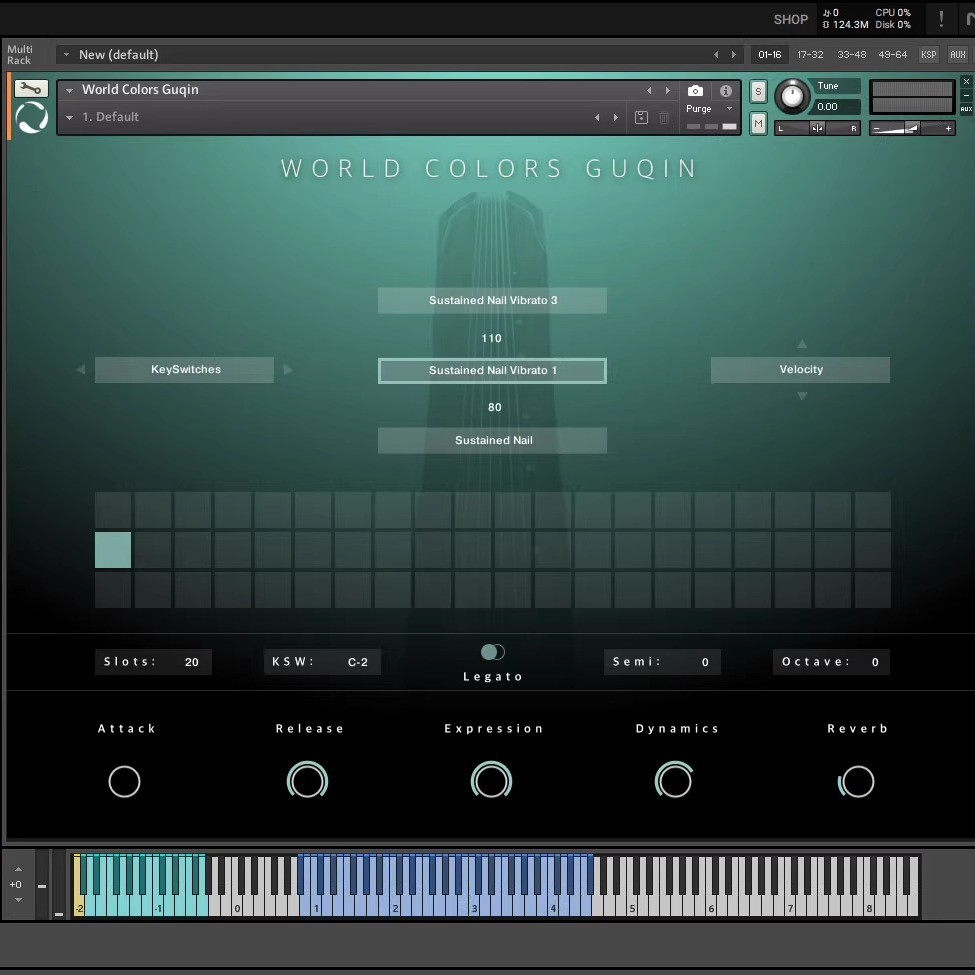This screenshot has height=975, width=975.
Task: Open instrument edit mode with wrench icon
Action: [31, 89]
